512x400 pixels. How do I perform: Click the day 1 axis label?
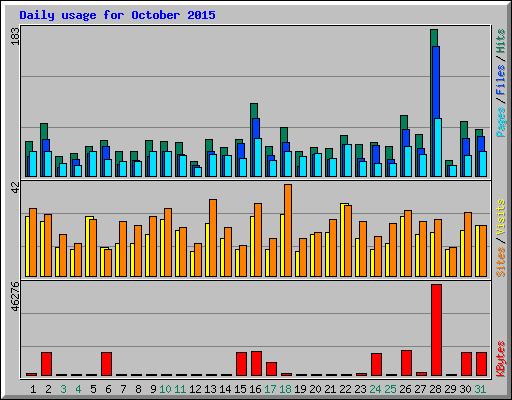point(33,389)
